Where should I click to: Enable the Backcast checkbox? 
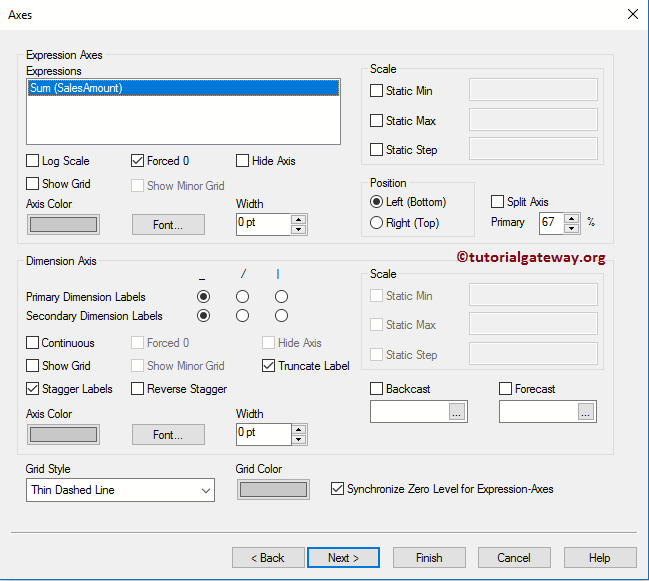click(x=376, y=389)
